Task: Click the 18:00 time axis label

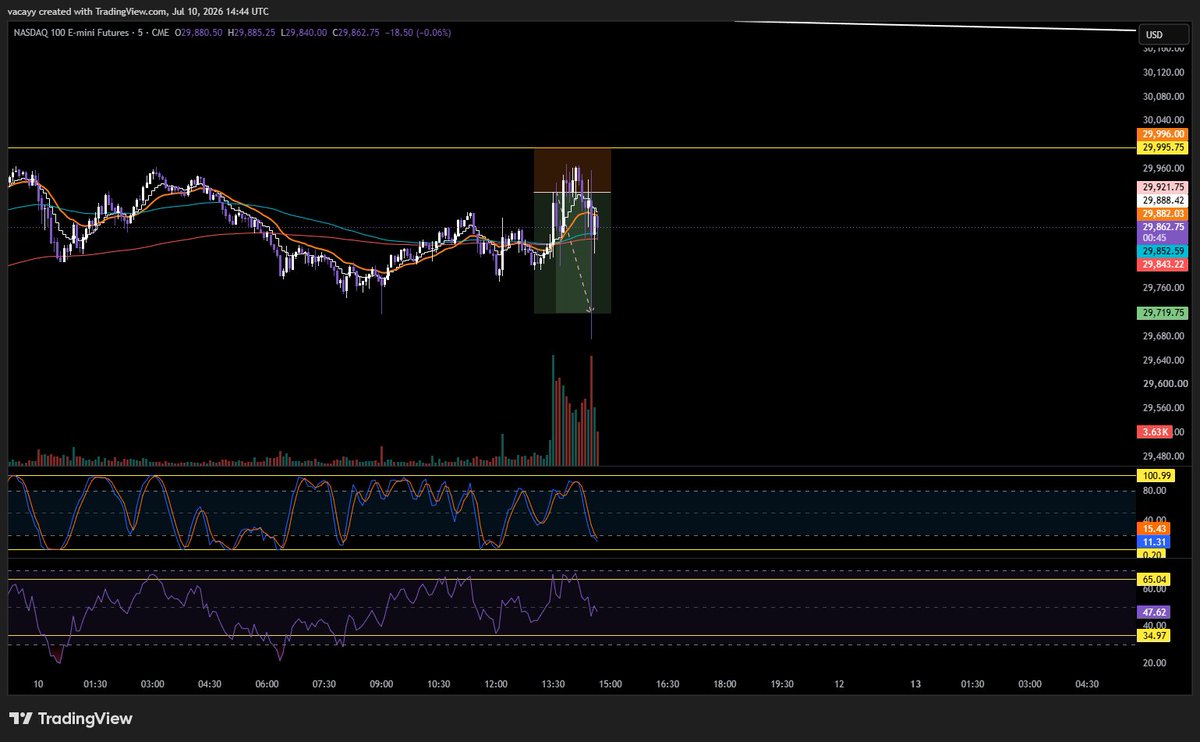Action: tap(725, 684)
